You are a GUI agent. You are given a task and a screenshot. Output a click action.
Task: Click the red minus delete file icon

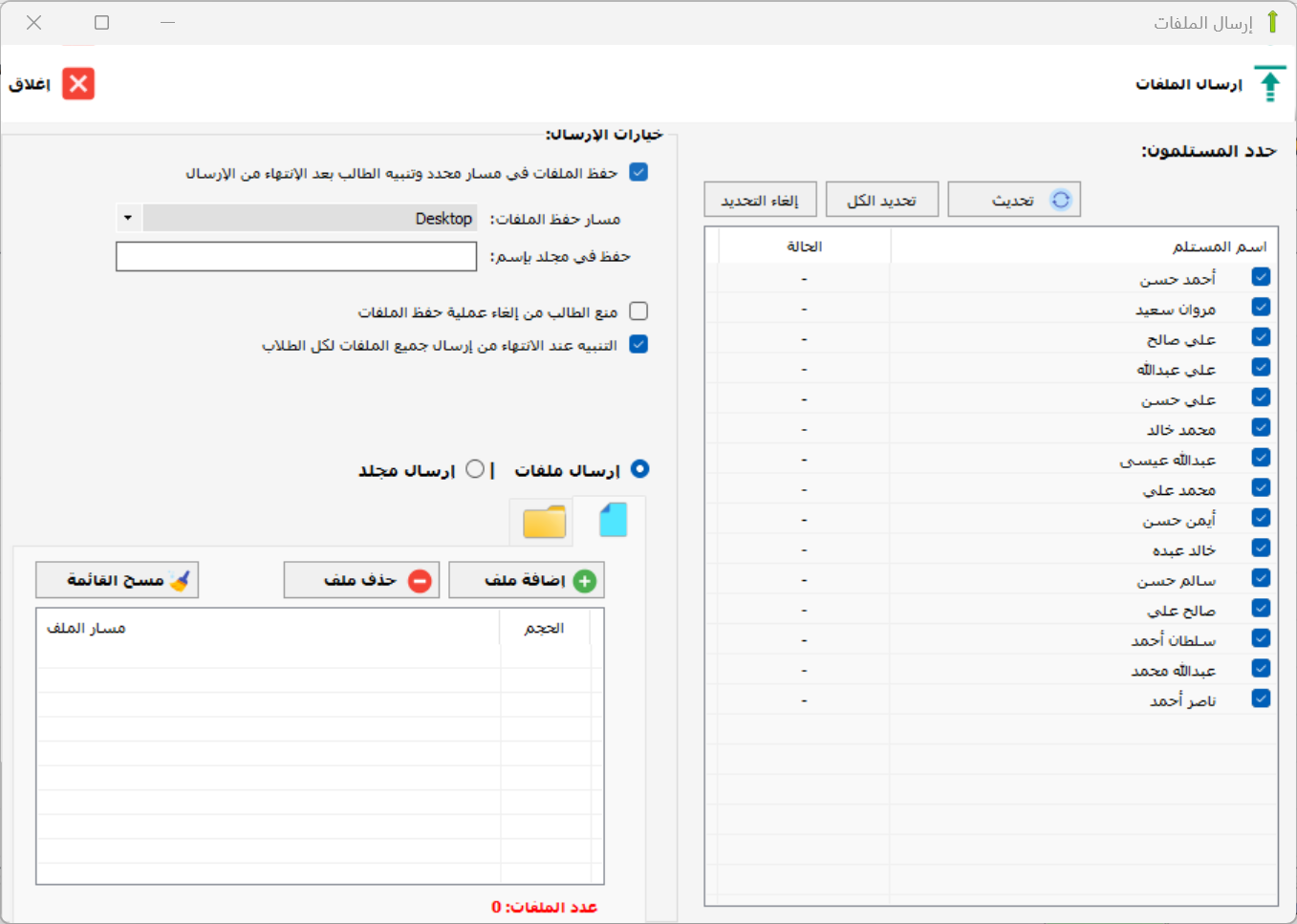pyautogui.click(x=420, y=581)
